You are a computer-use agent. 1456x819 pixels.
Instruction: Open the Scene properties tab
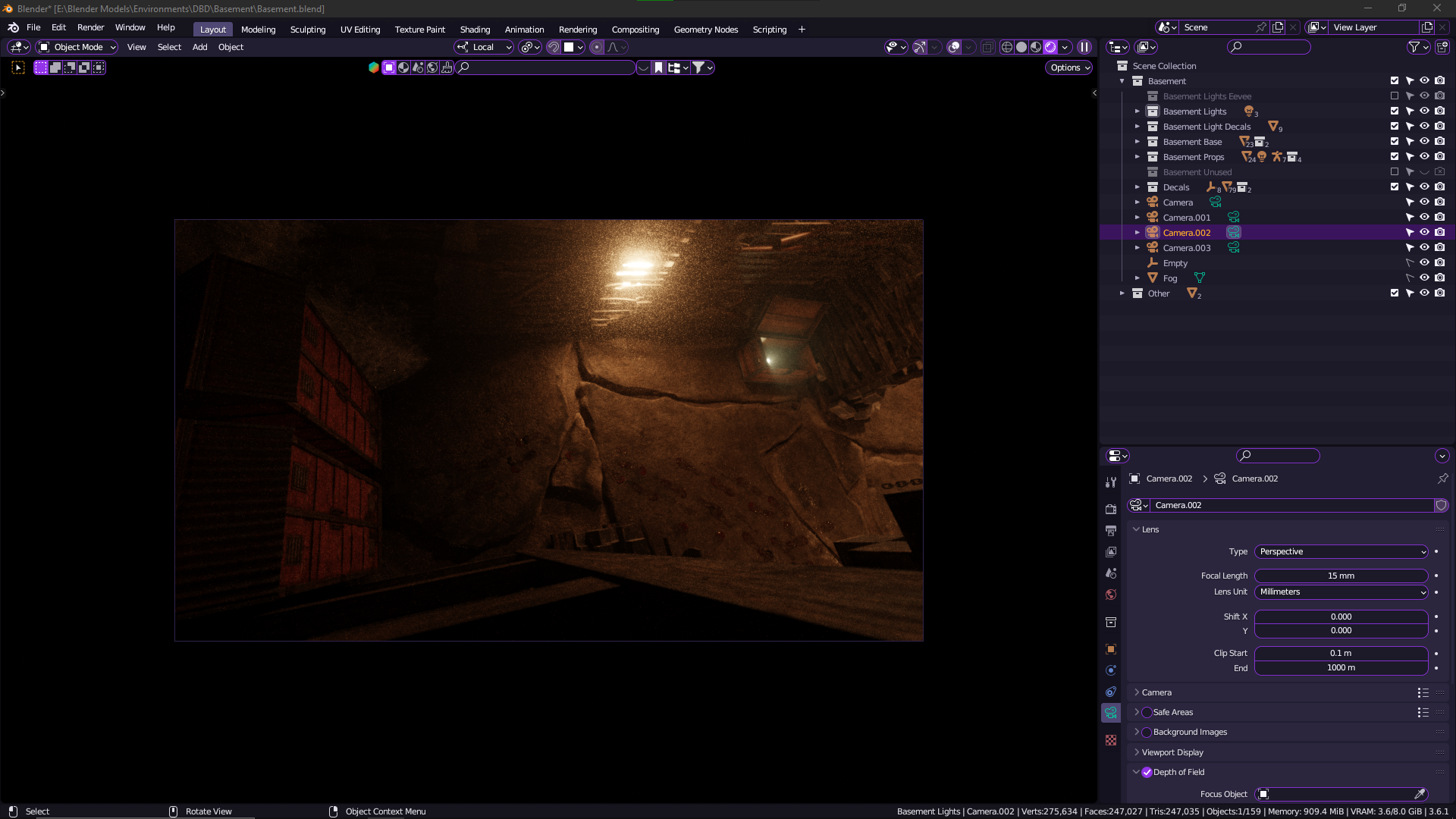[1111, 573]
